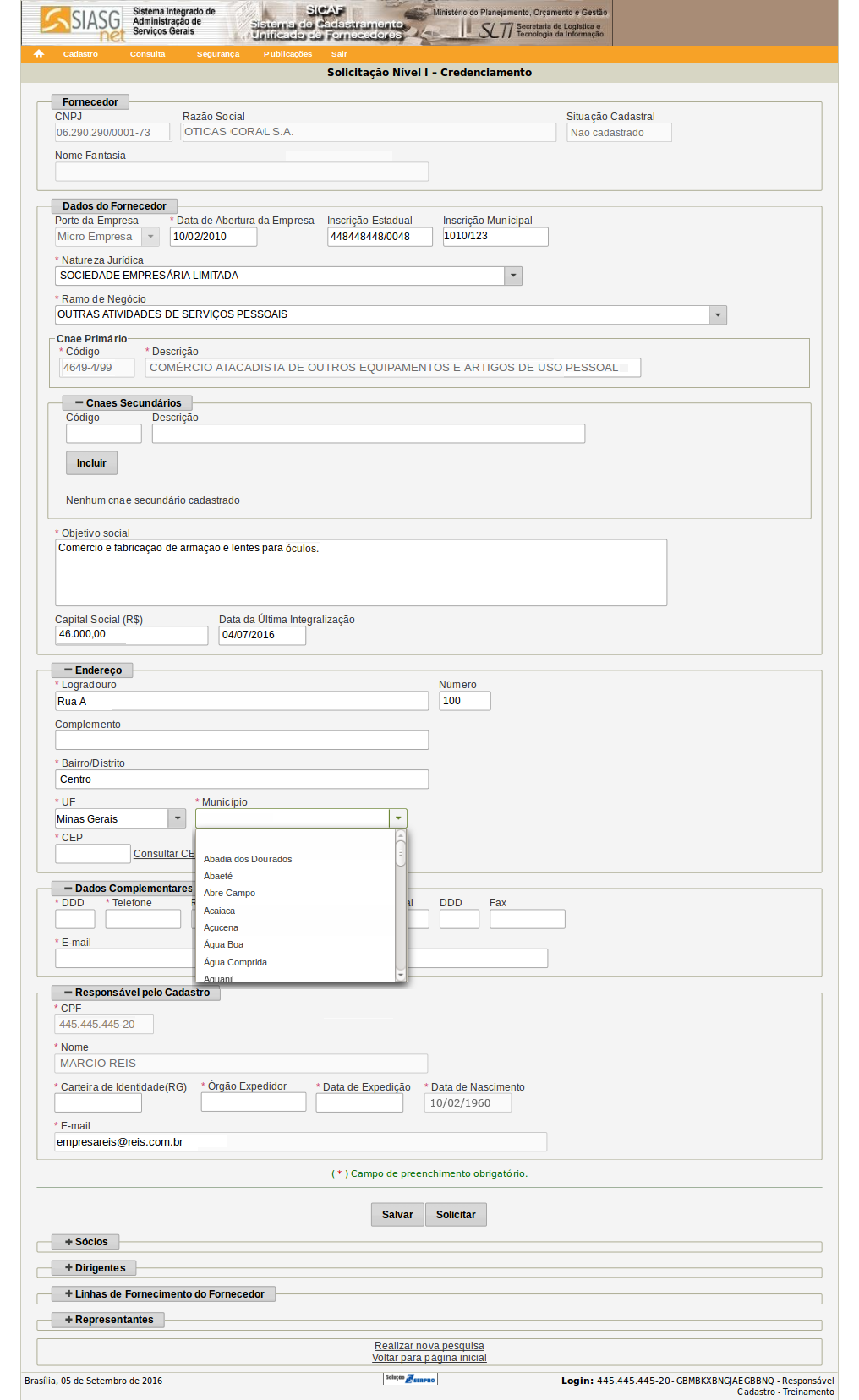859x1400 pixels.
Task: Focus the Carteira de Identidade(RG) field
Action: (98, 1102)
